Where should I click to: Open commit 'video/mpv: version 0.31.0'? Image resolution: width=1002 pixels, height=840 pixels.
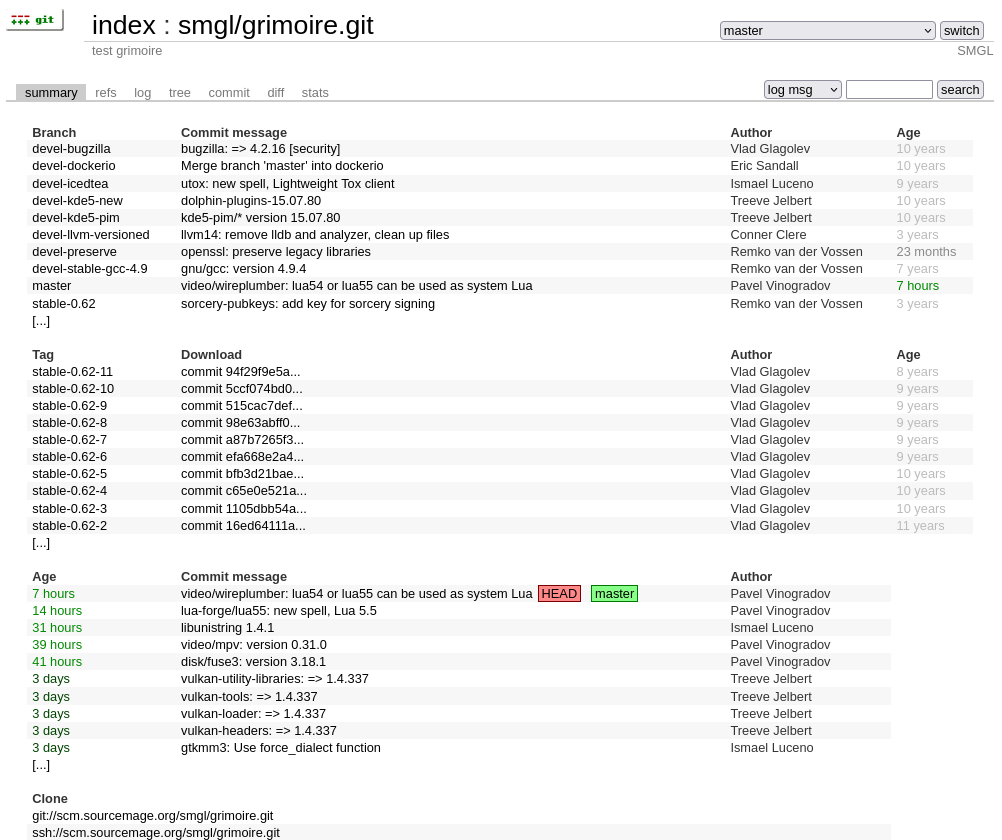(x=254, y=645)
